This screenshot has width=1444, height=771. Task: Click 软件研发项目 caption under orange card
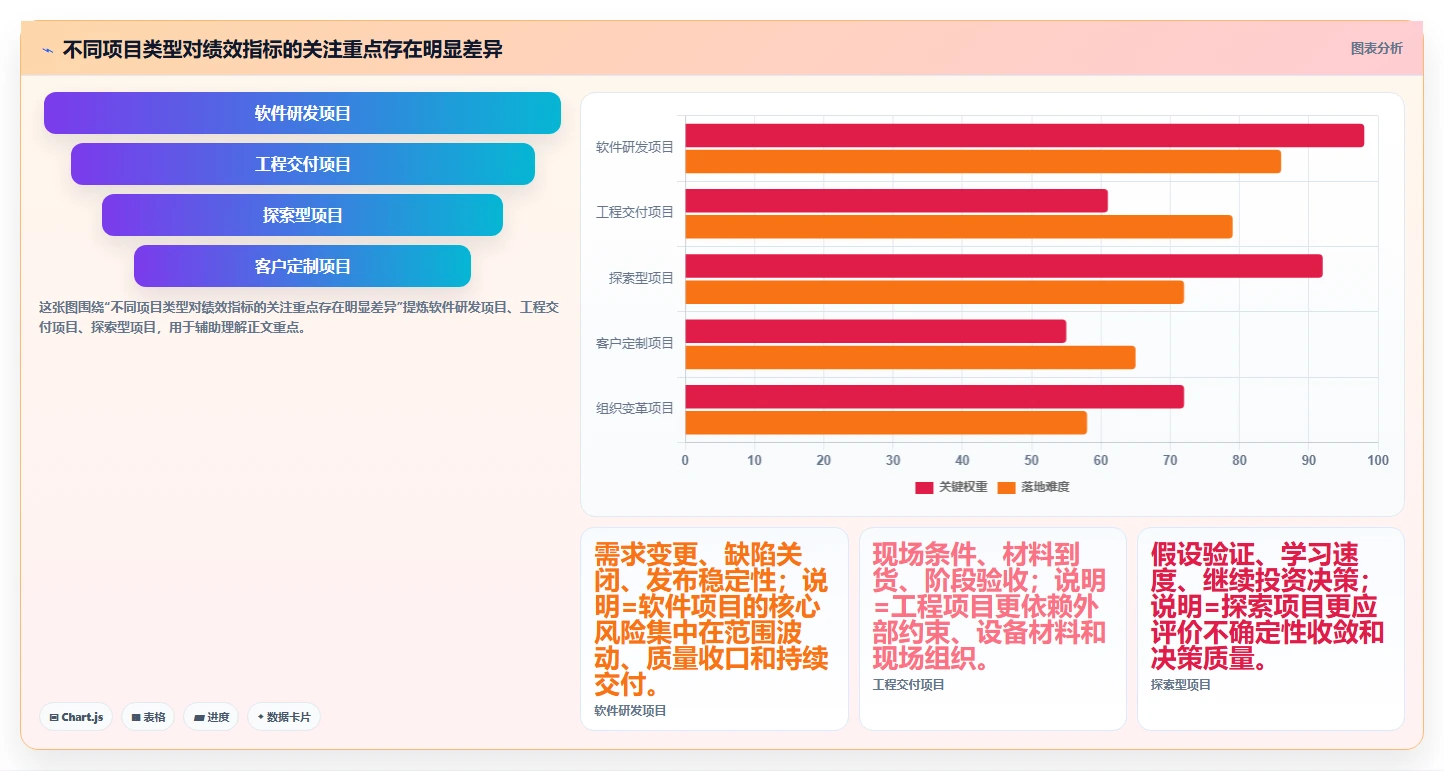pos(630,711)
